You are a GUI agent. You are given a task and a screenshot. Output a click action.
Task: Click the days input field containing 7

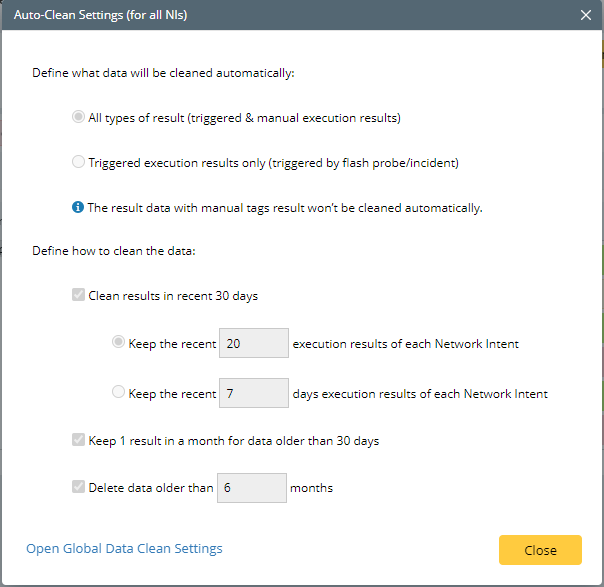(x=253, y=393)
